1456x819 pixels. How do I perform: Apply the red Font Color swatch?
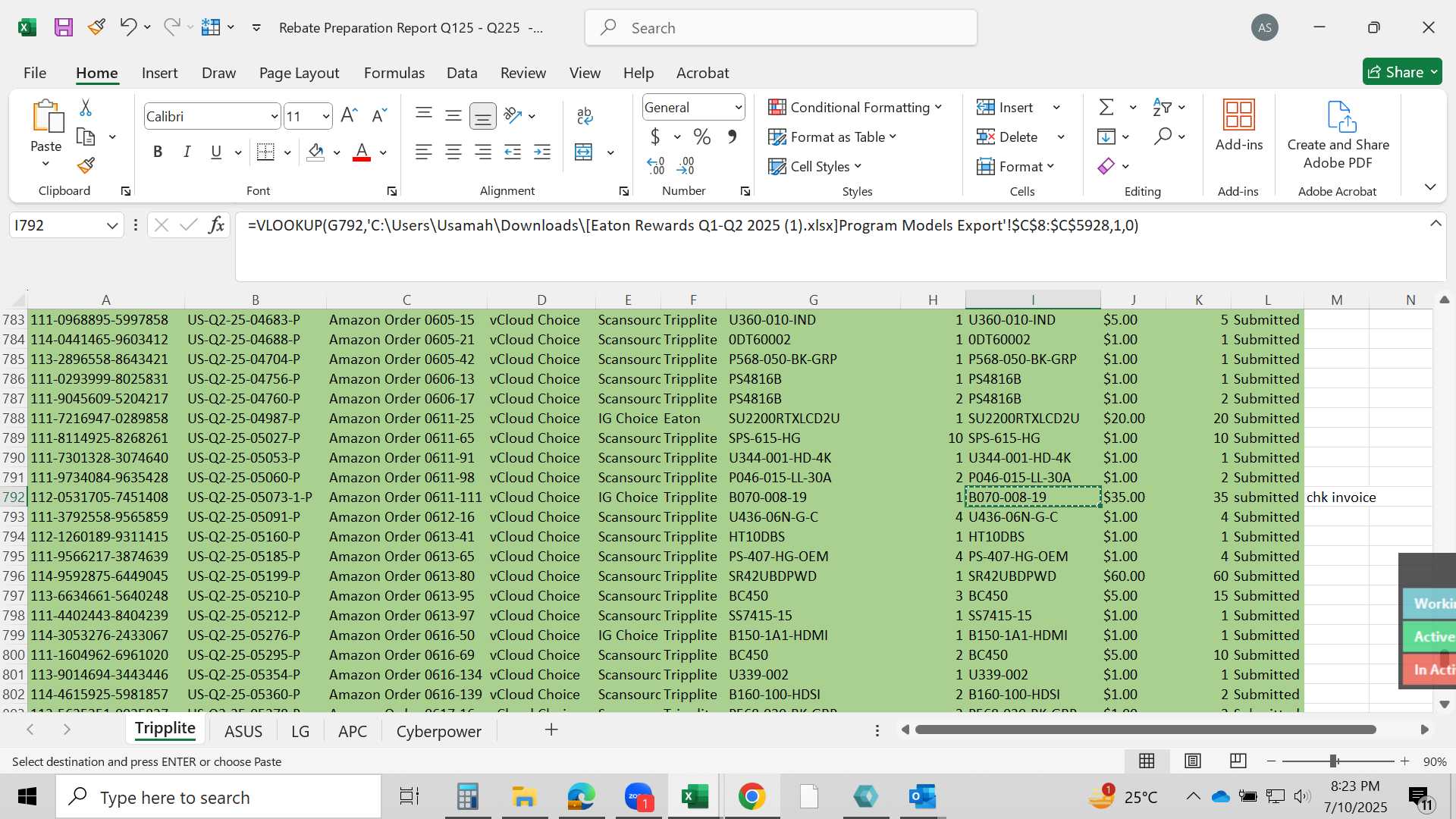[x=362, y=152]
